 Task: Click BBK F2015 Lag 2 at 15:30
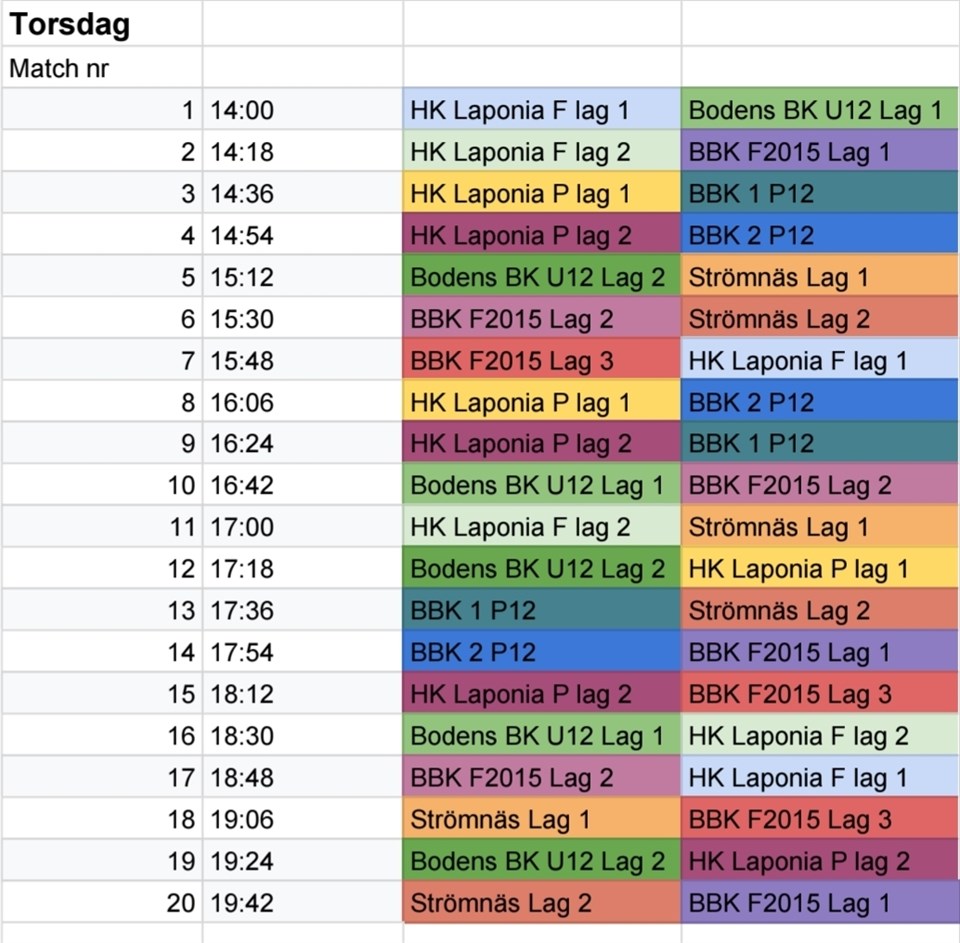tap(542, 318)
